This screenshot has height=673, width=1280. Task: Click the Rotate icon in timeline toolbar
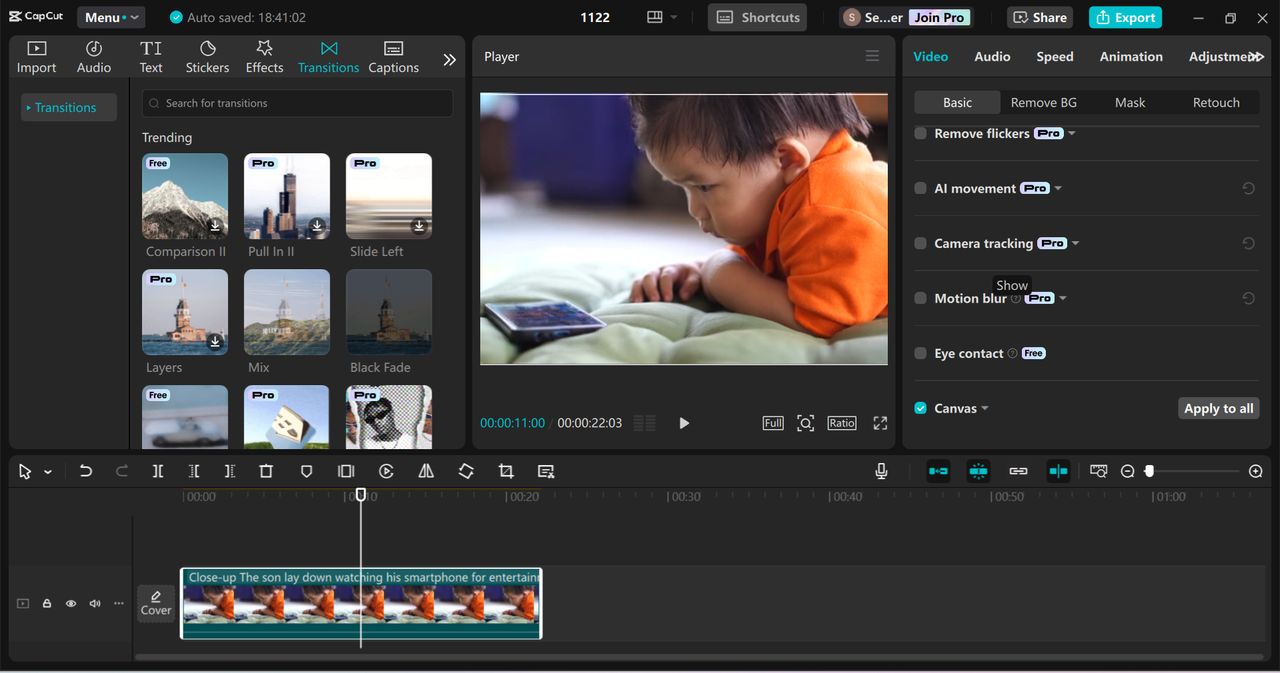(466, 471)
